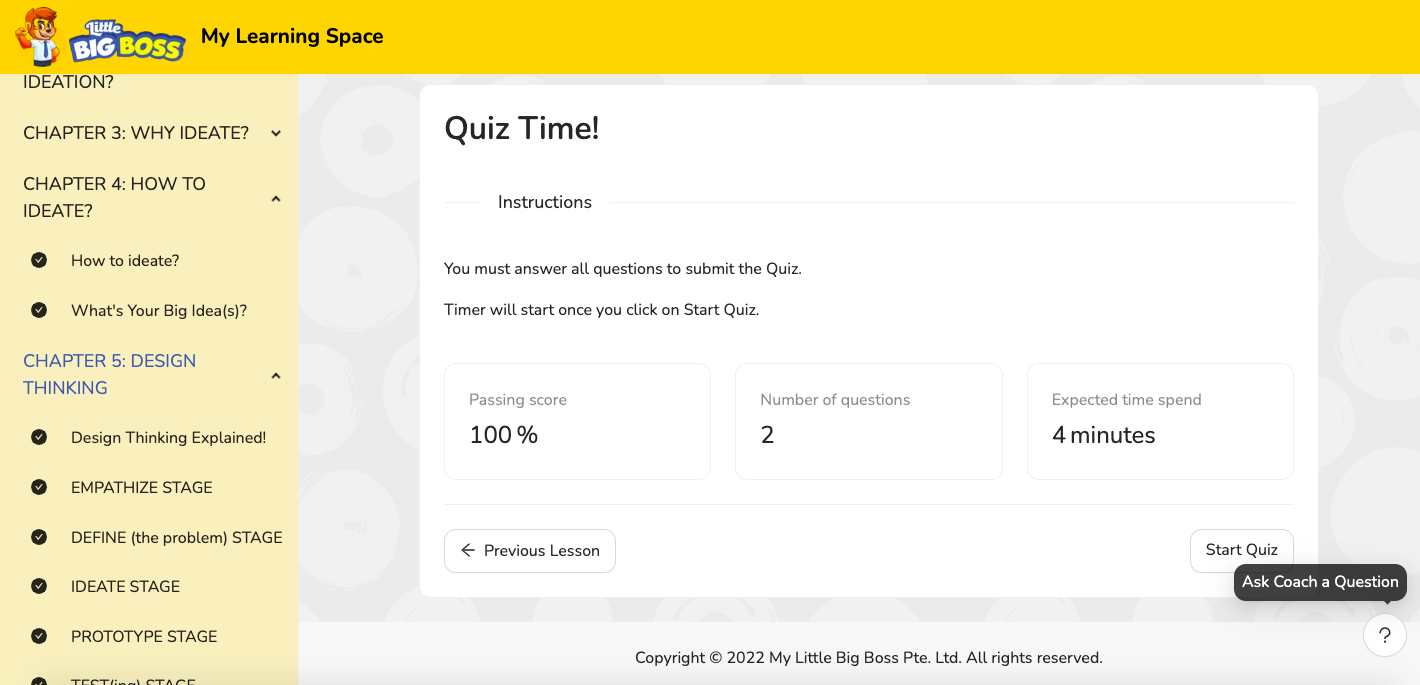The height and width of the screenshot is (685, 1420).
Task: Open the How to ideate? lesson
Action: click(x=125, y=260)
